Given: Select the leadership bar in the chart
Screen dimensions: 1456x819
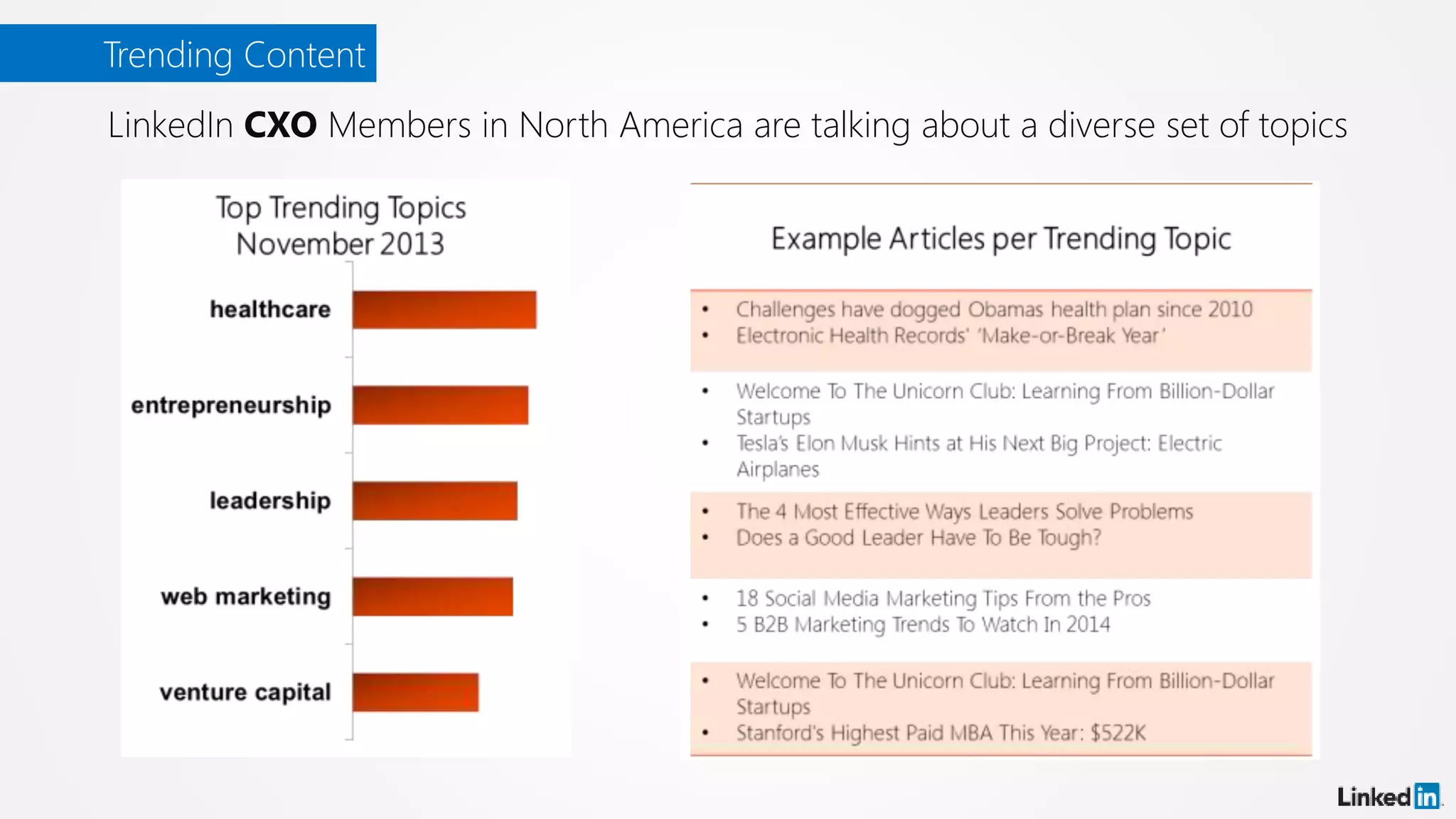Looking at the screenshot, I should coord(435,501).
